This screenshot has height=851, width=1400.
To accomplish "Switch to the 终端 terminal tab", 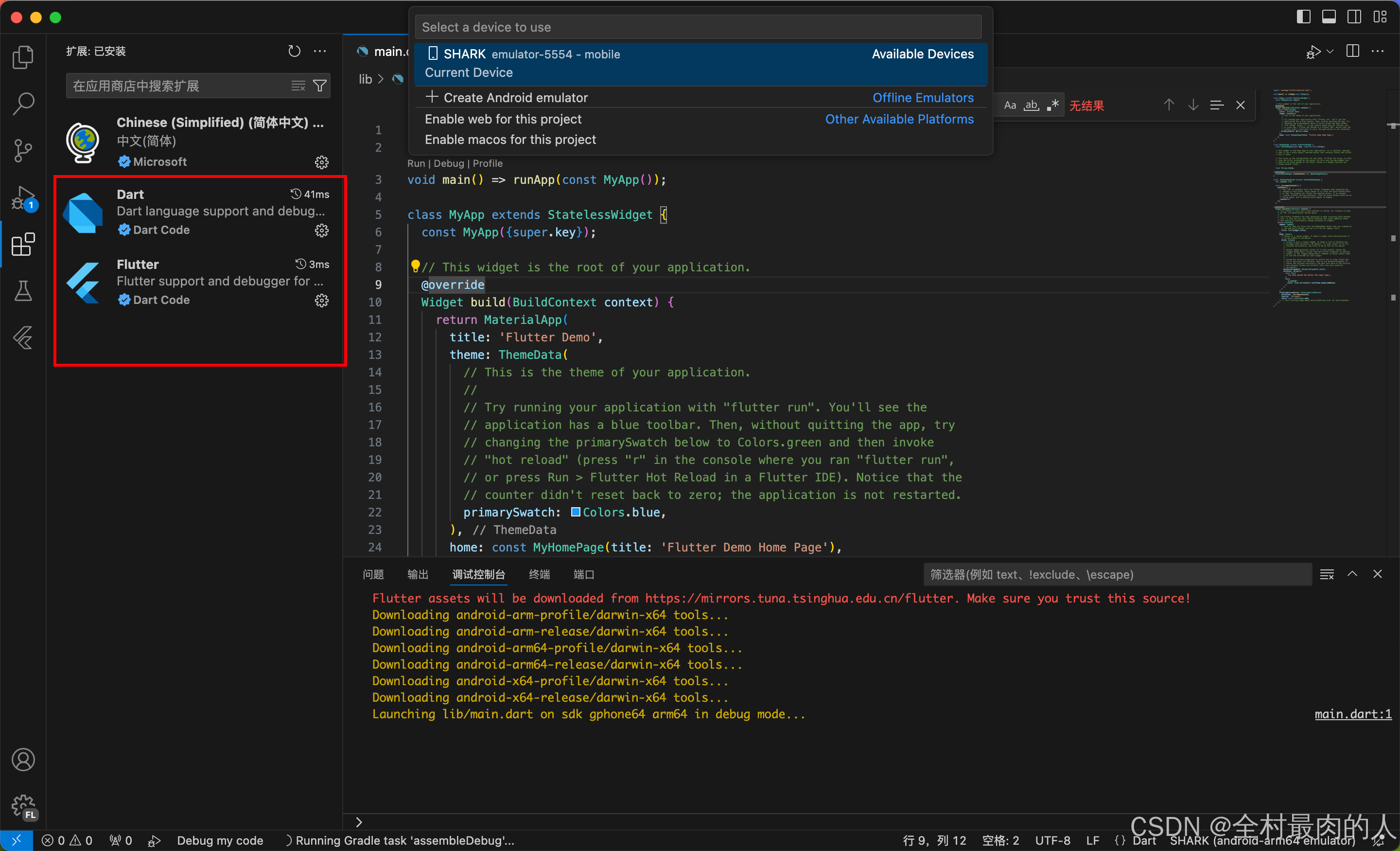I will point(539,574).
